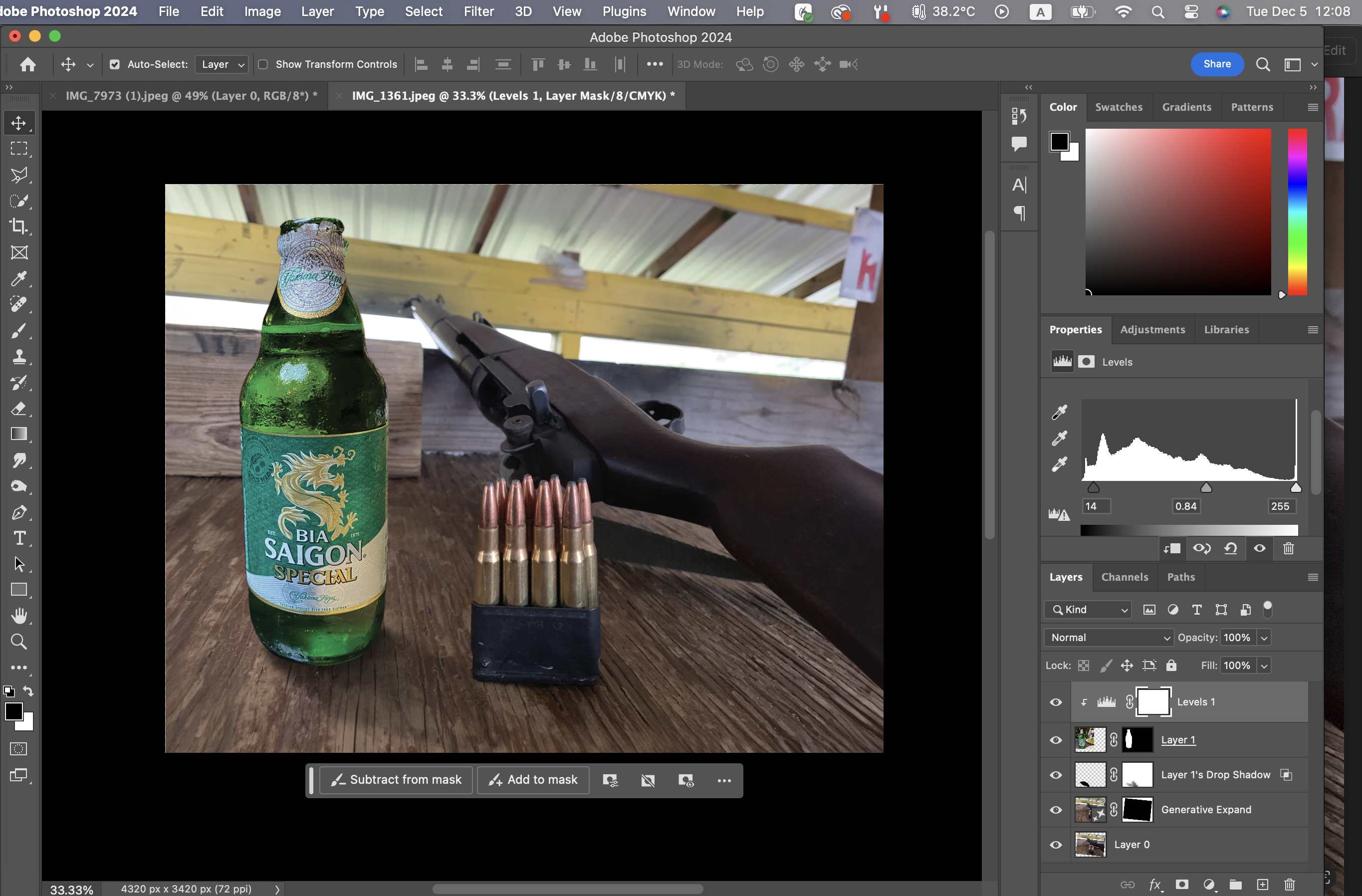This screenshot has height=896, width=1362.
Task: Enable Show Transform Controls checkbox
Action: click(x=263, y=64)
